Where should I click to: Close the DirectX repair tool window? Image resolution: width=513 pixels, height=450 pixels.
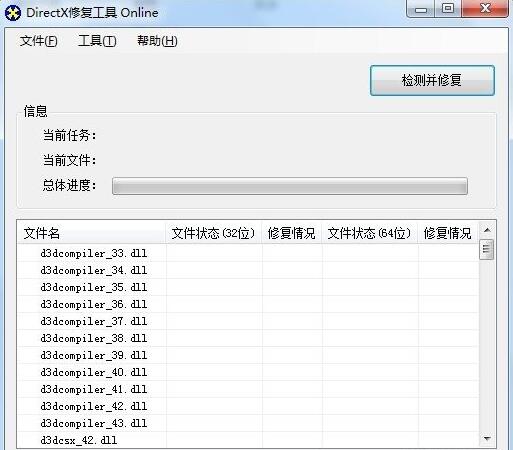coord(486,9)
